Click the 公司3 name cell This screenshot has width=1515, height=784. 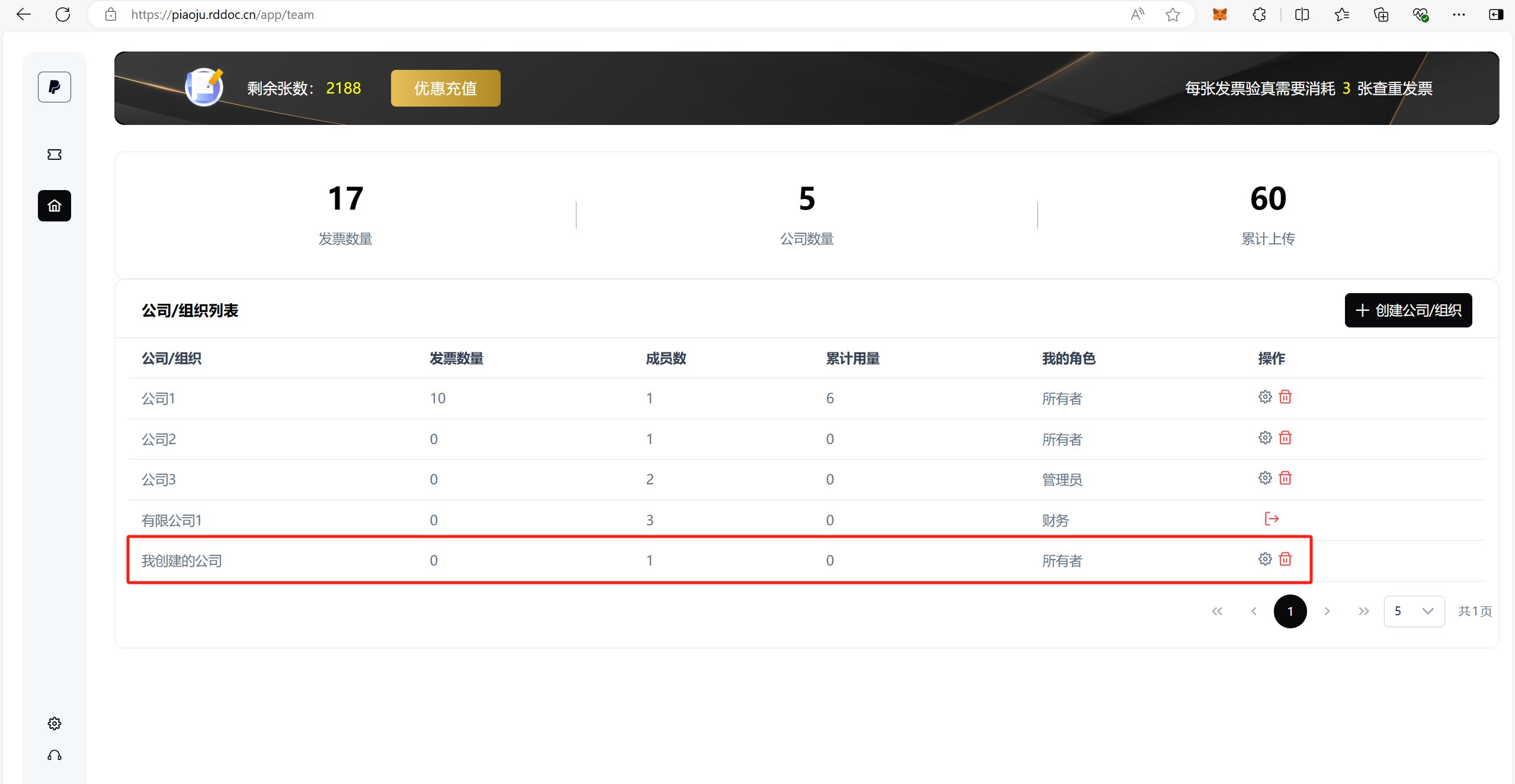point(159,480)
